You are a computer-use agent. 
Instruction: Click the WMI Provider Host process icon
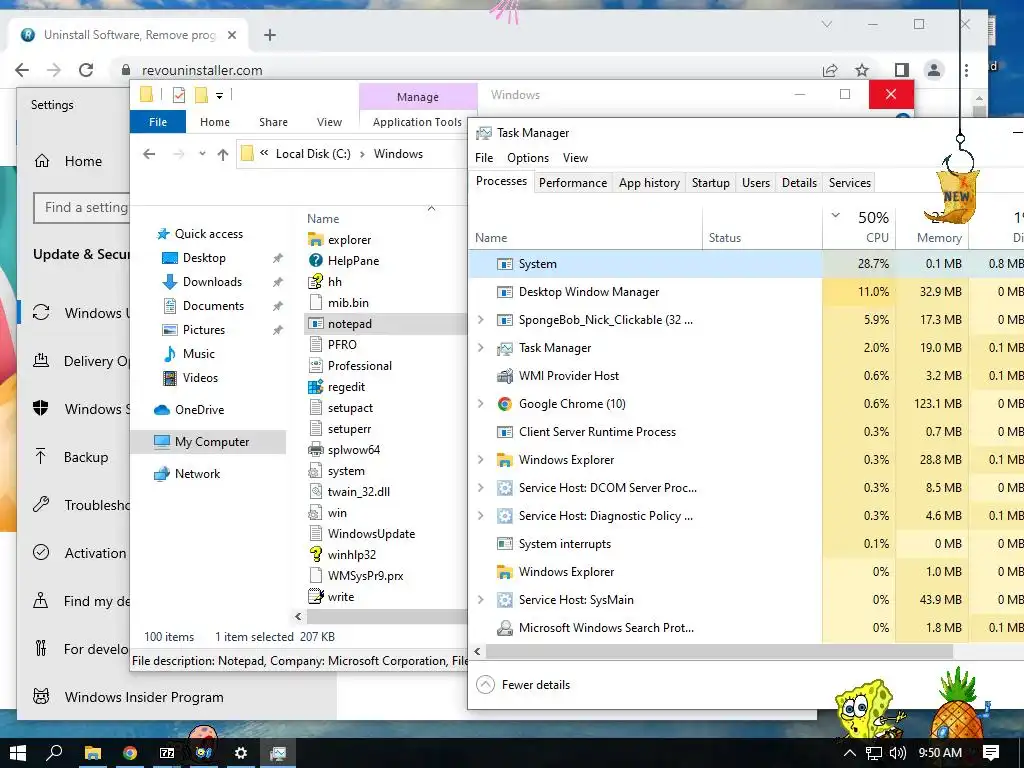click(504, 376)
